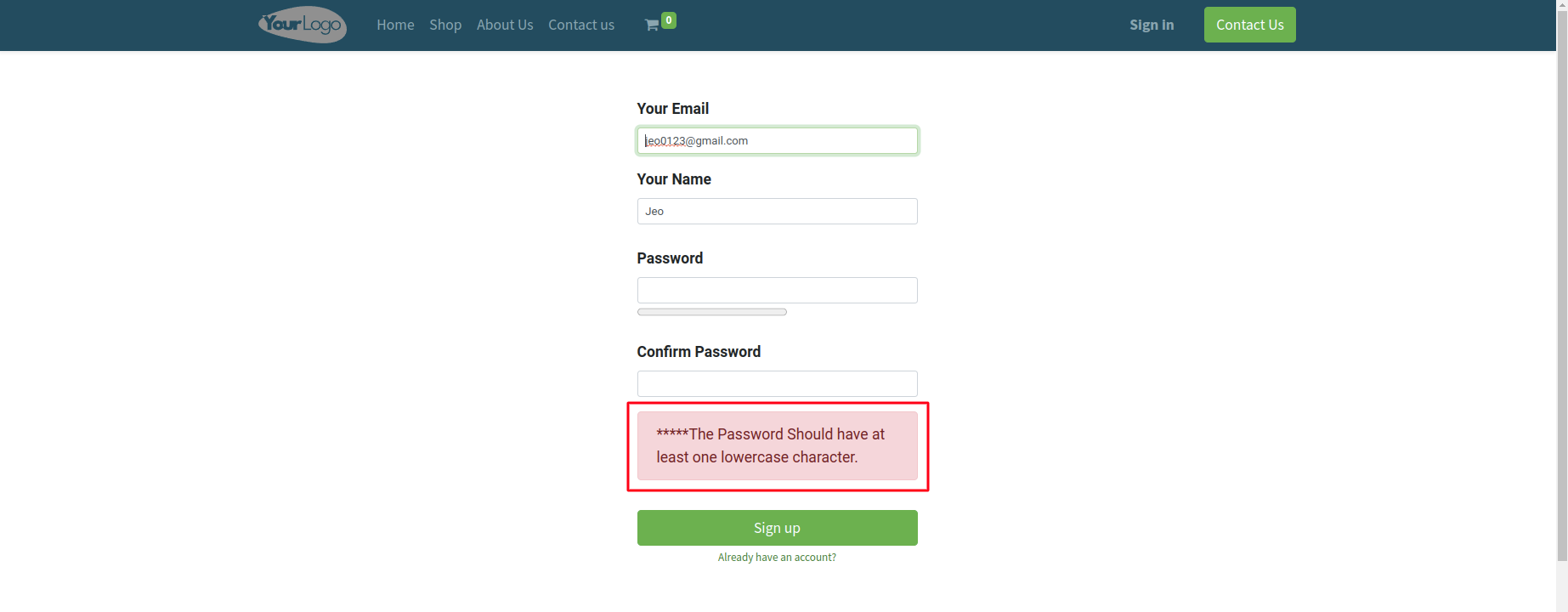Click into the Your Name field
This screenshot has width=1568, height=612.
coord(777,212)
